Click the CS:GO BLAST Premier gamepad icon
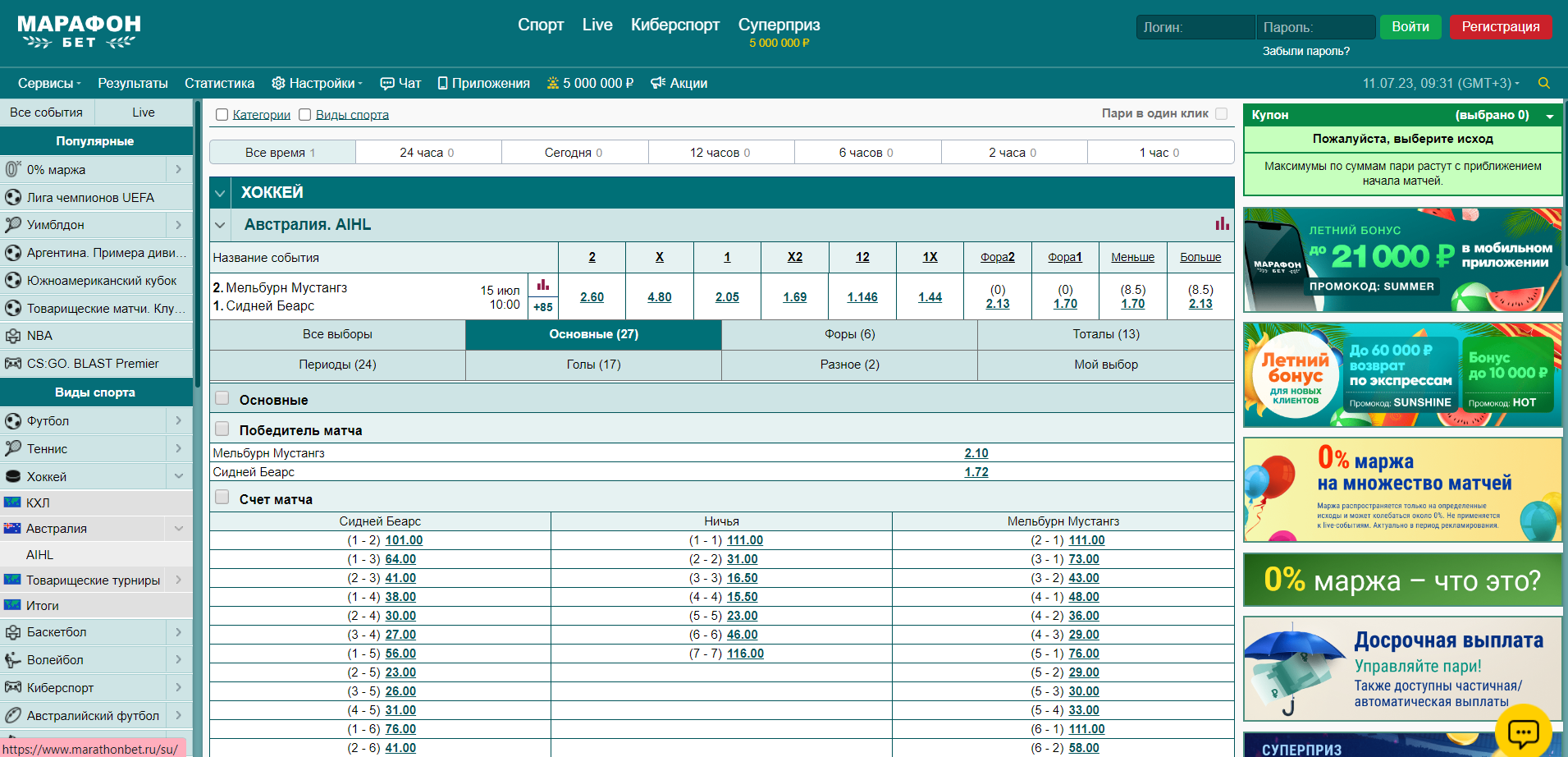The height and width of the screenshot is (757, 1568). 13,363
